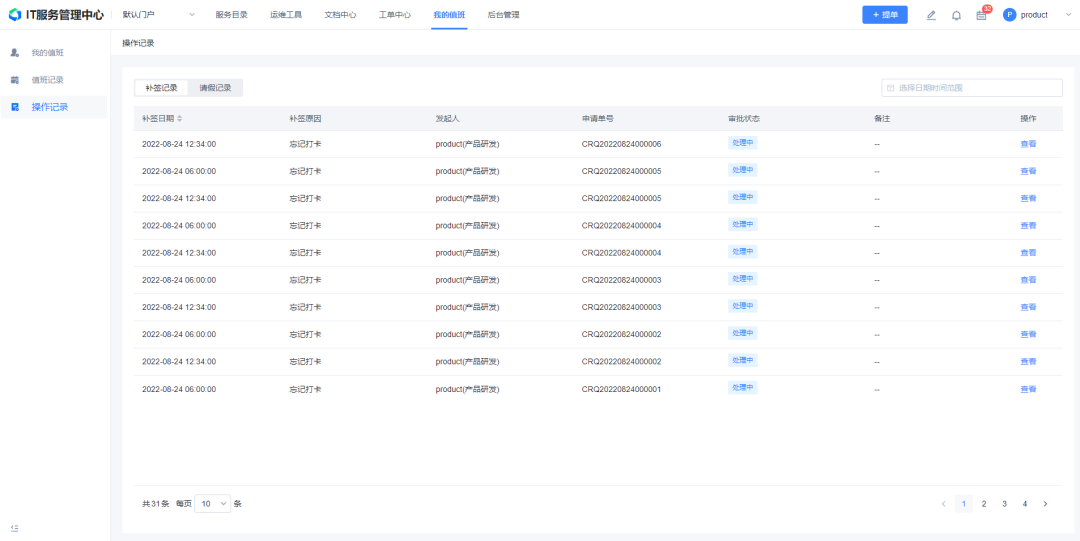The height and width of the screenshot is (541, 1080).
Task: Click the 操作记录 breadcrumb title
Action: point(138,43)
